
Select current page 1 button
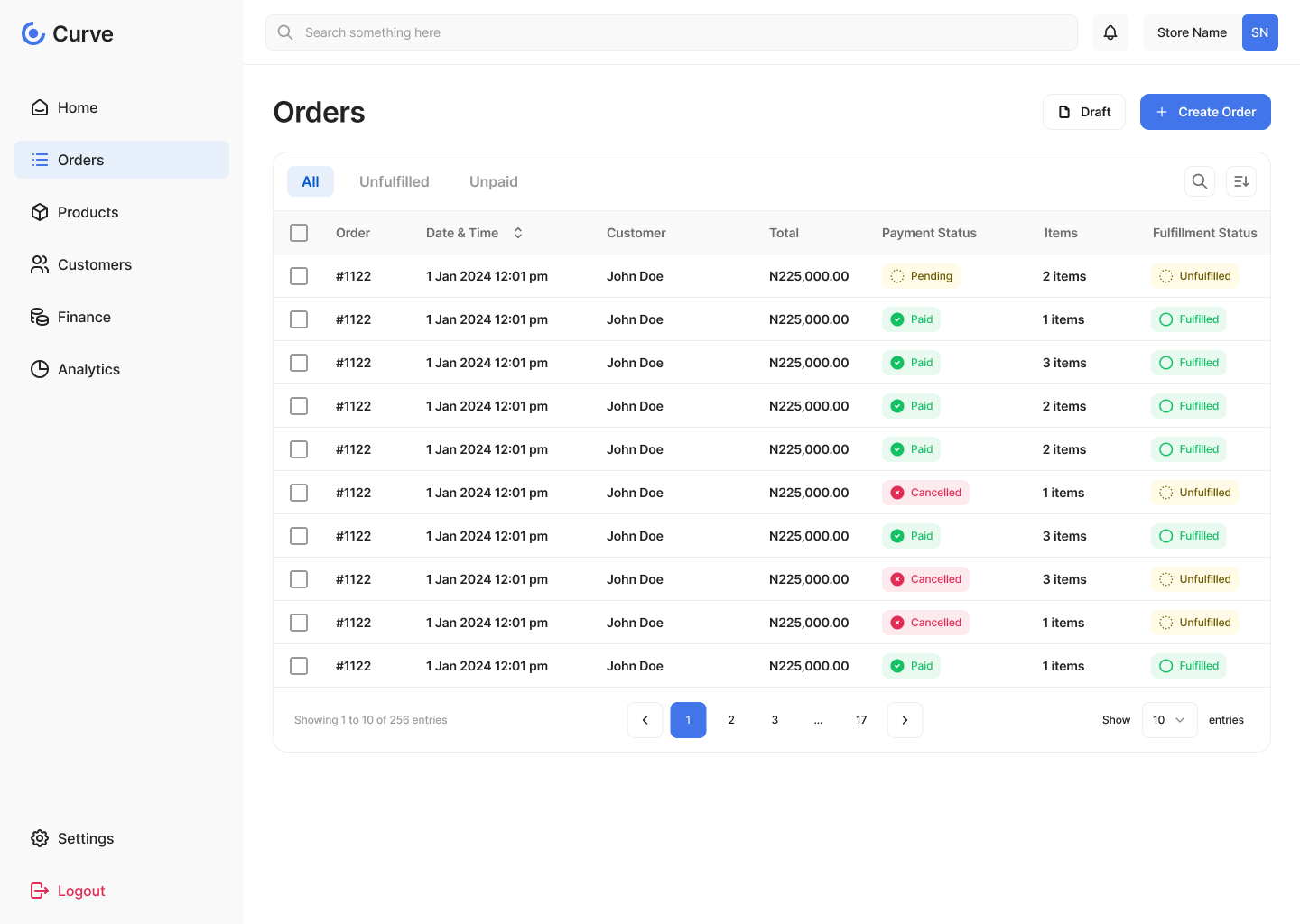tap(688, 720)
